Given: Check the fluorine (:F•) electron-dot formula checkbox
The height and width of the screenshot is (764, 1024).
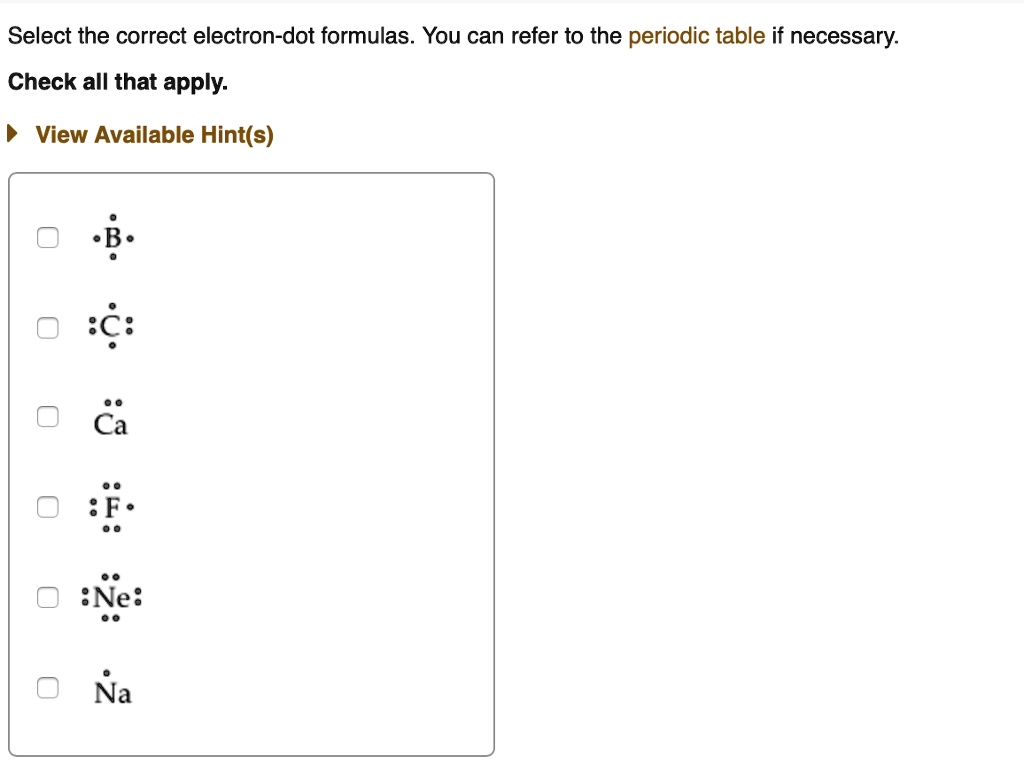Looking at the screenshot, I should [47, 507].
